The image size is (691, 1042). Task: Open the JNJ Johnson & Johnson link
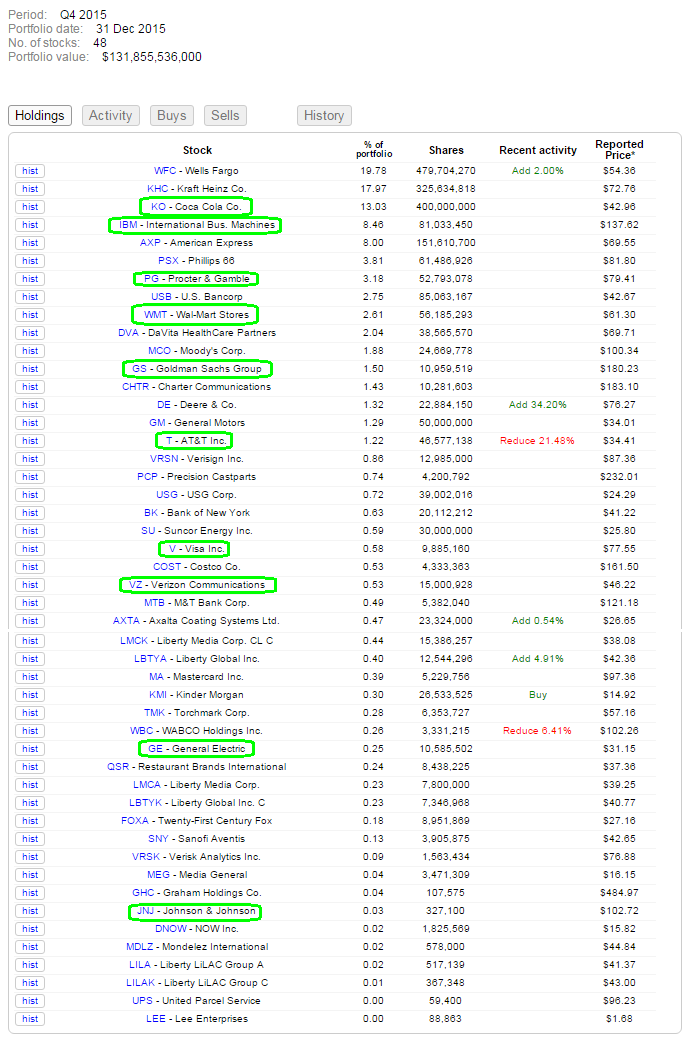click(146, 910)
